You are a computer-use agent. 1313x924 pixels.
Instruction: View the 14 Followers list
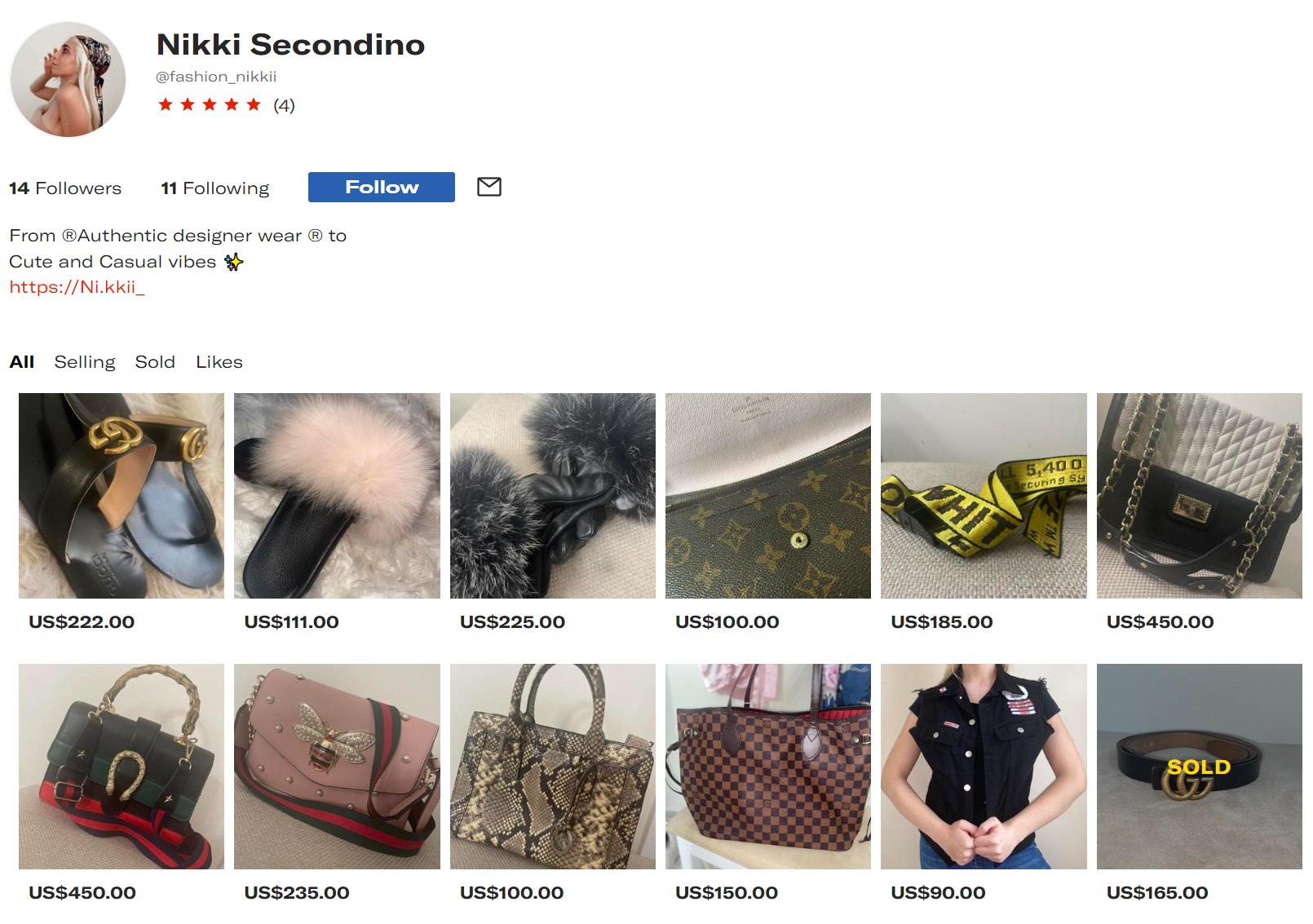65,188
